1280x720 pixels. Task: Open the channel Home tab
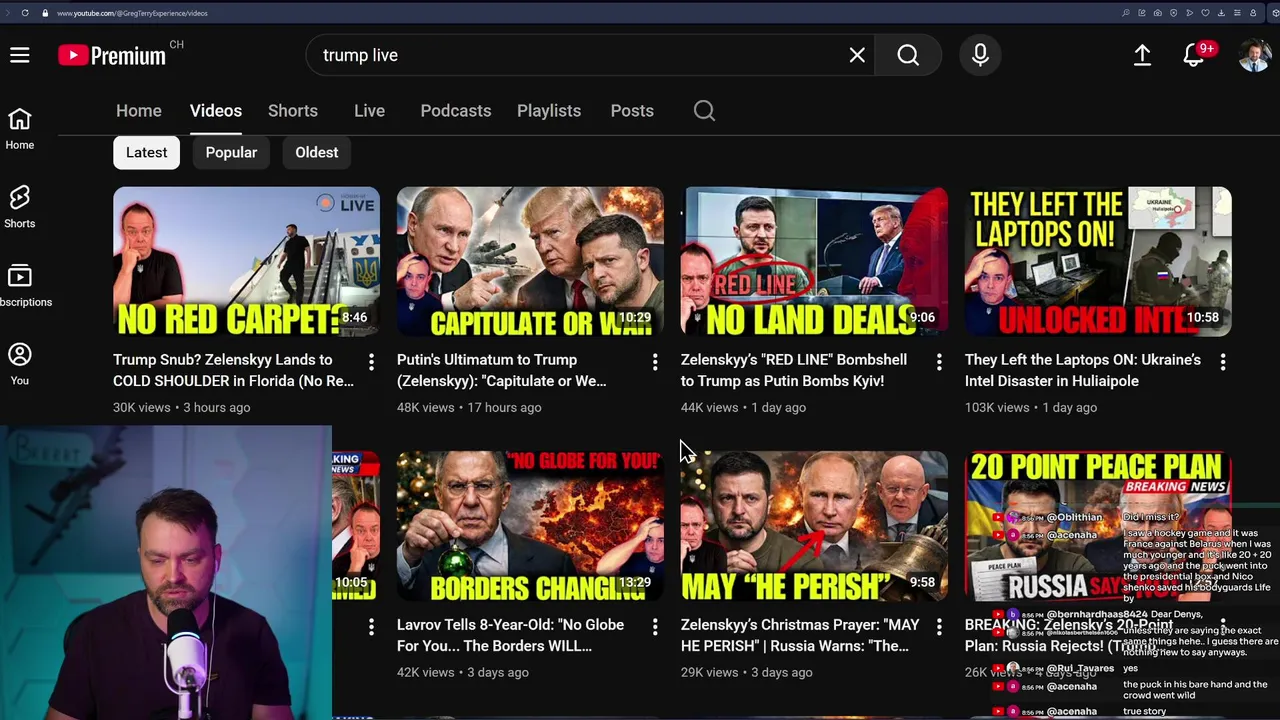coord(139,111)
